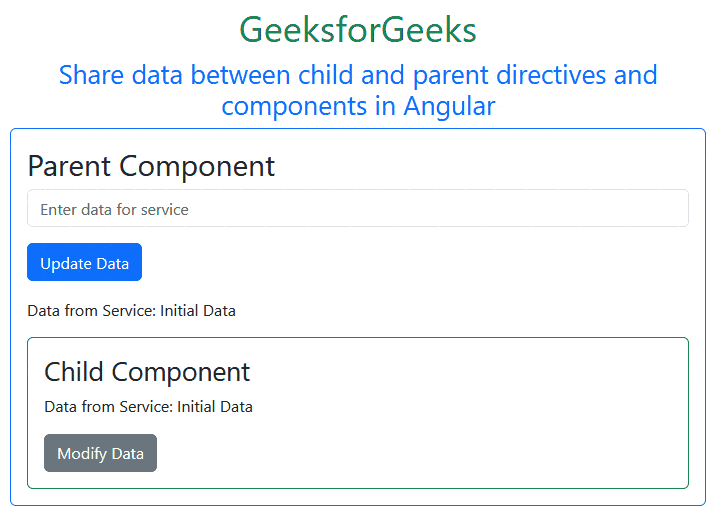The image size is (722, 532).
Task: Select the Child Component heading
Action: (x=147, y=372)
